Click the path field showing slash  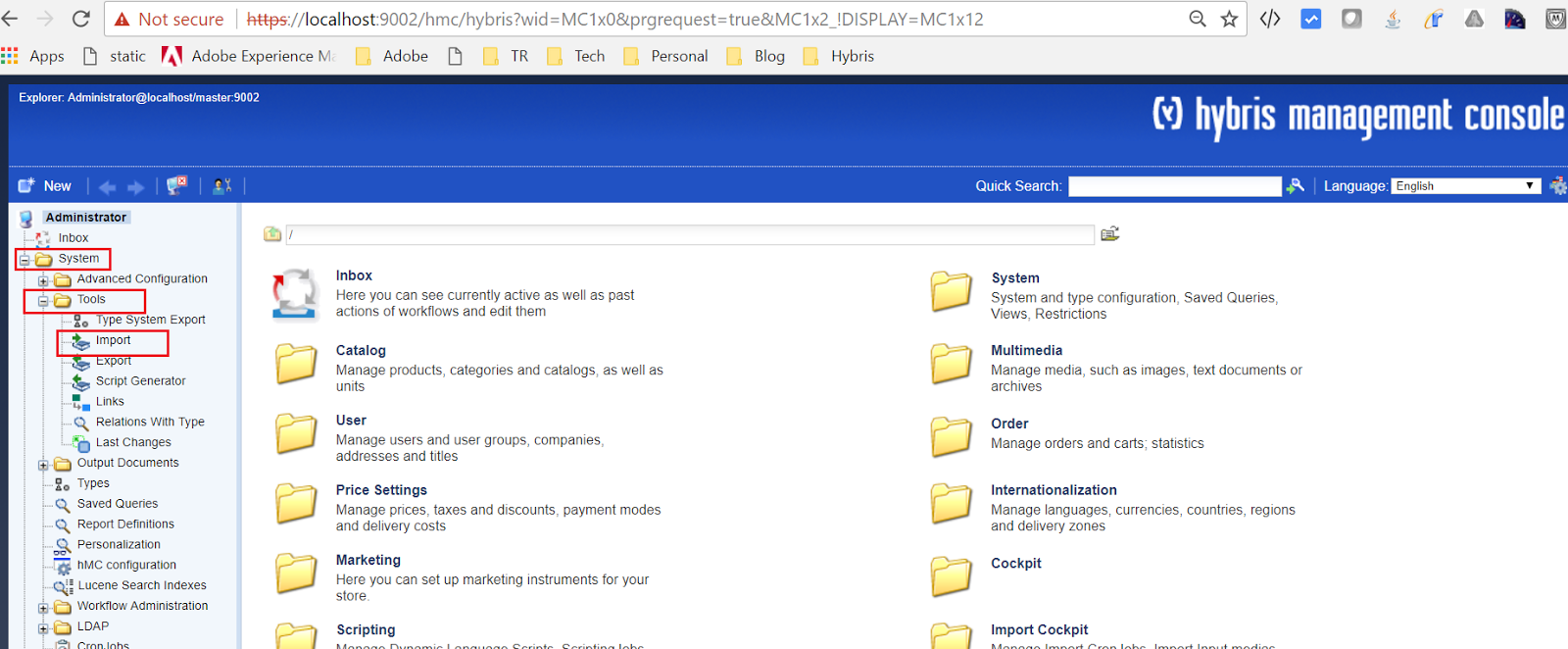tap(690, 234)
